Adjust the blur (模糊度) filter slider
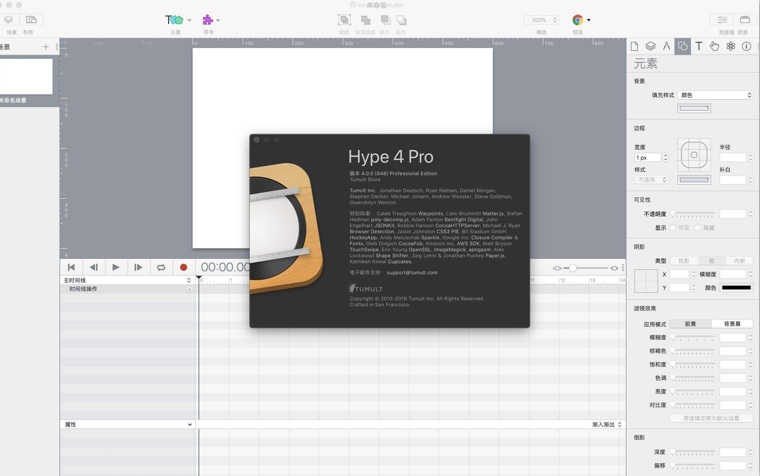The width and height of the screenshot is (760, 476). tap(693, 337)
